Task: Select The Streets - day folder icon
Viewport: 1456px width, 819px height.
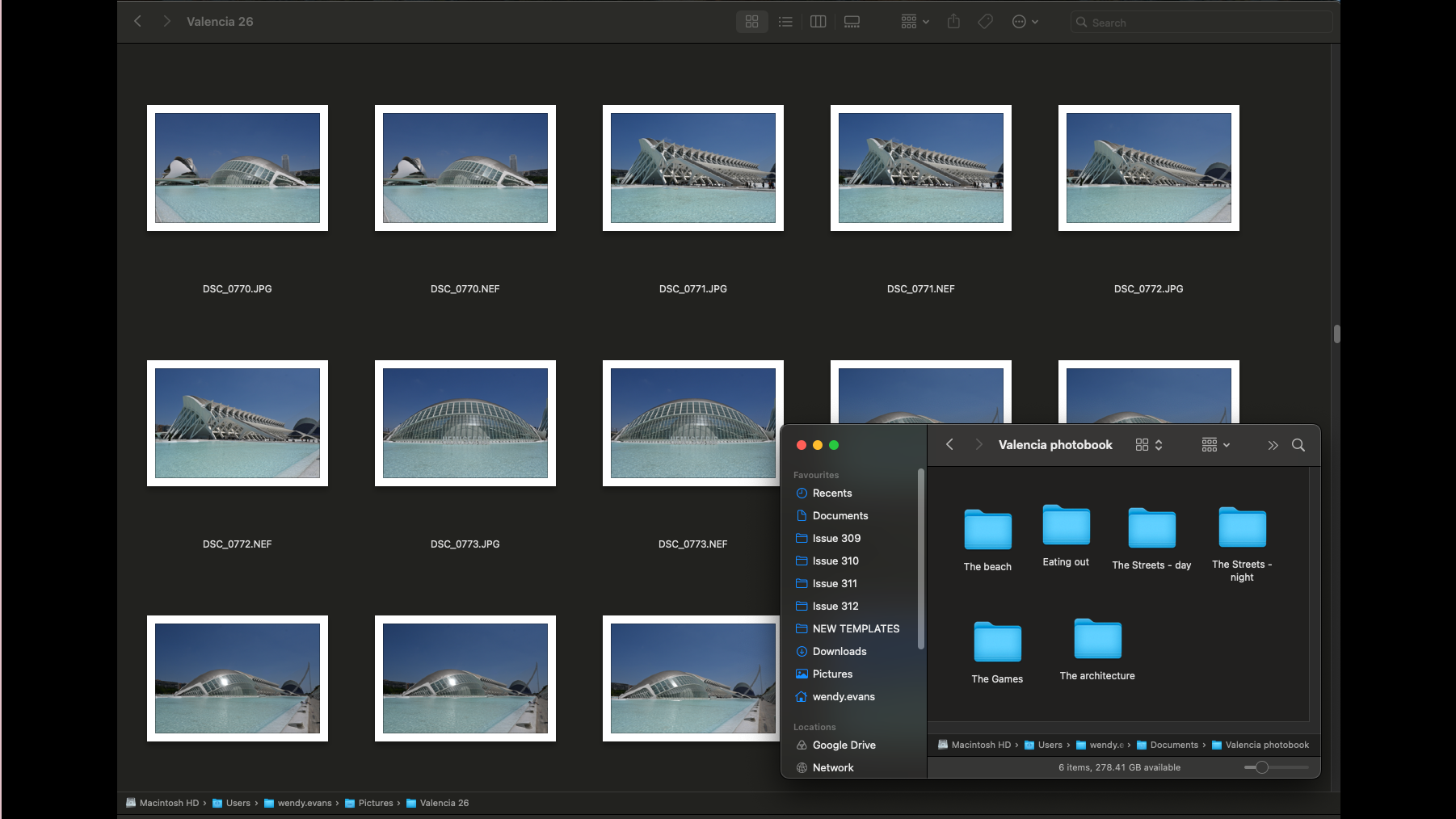Action: (1151, 528)
